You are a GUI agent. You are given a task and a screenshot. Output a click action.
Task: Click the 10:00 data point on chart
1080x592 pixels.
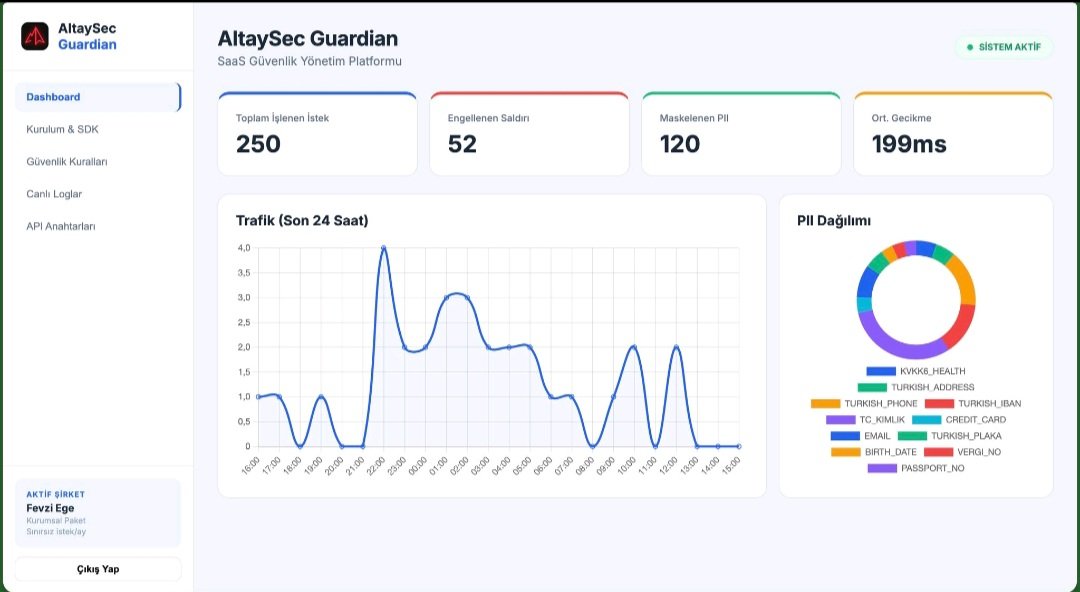[634, 347]
